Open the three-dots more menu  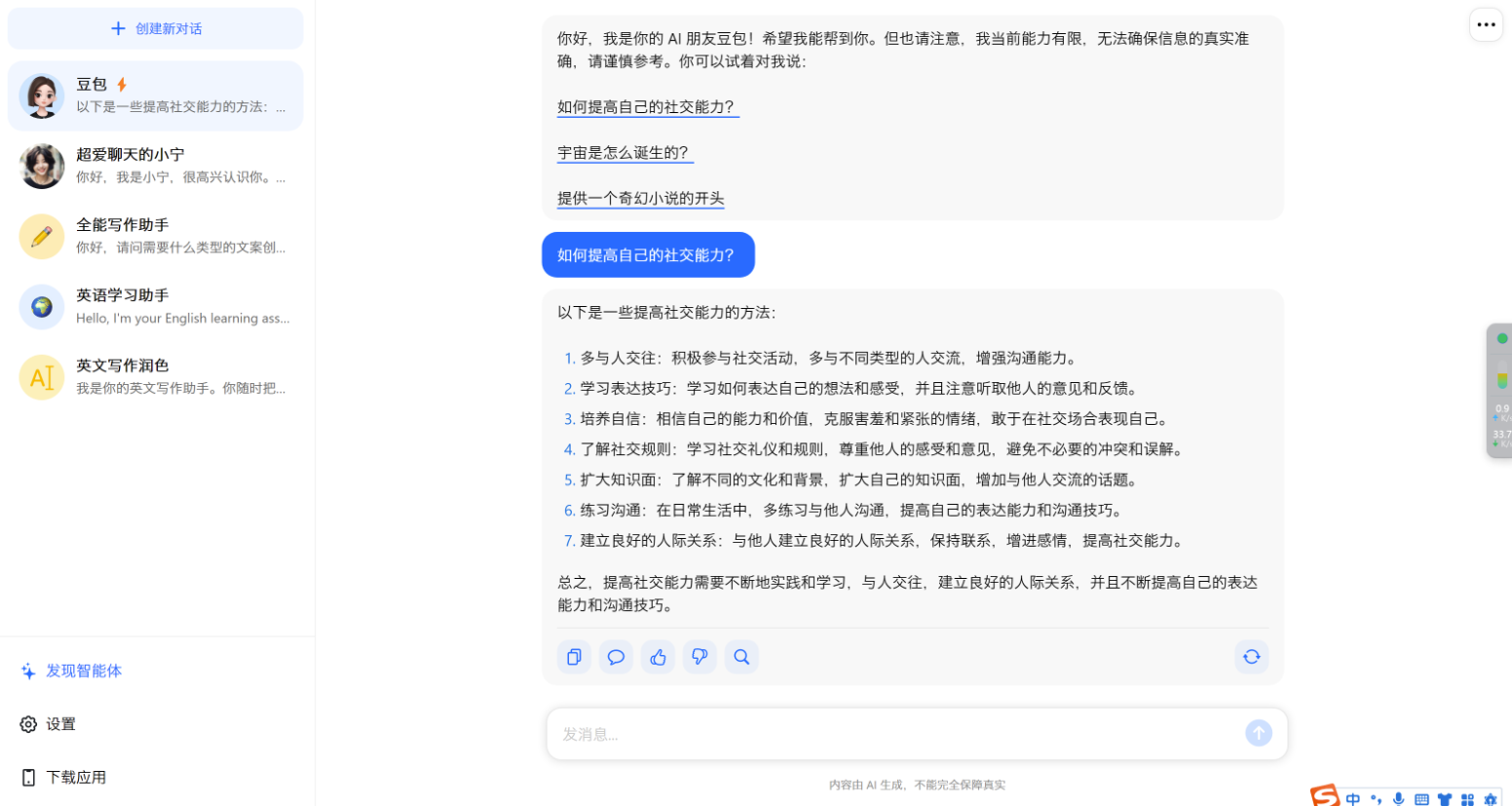coord(1486,25)
